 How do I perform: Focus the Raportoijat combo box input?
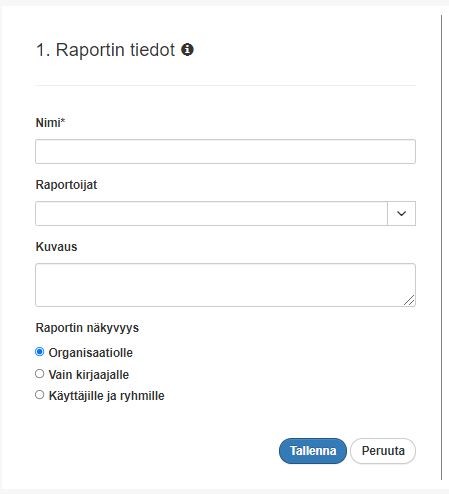[211, 213]
